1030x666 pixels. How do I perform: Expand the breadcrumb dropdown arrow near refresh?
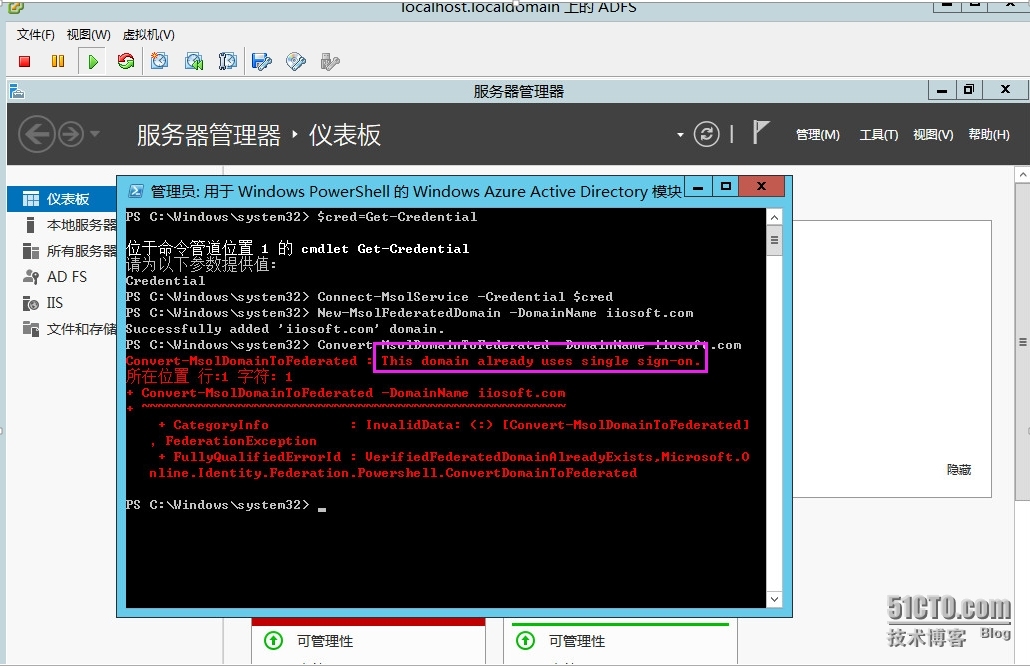680,135
